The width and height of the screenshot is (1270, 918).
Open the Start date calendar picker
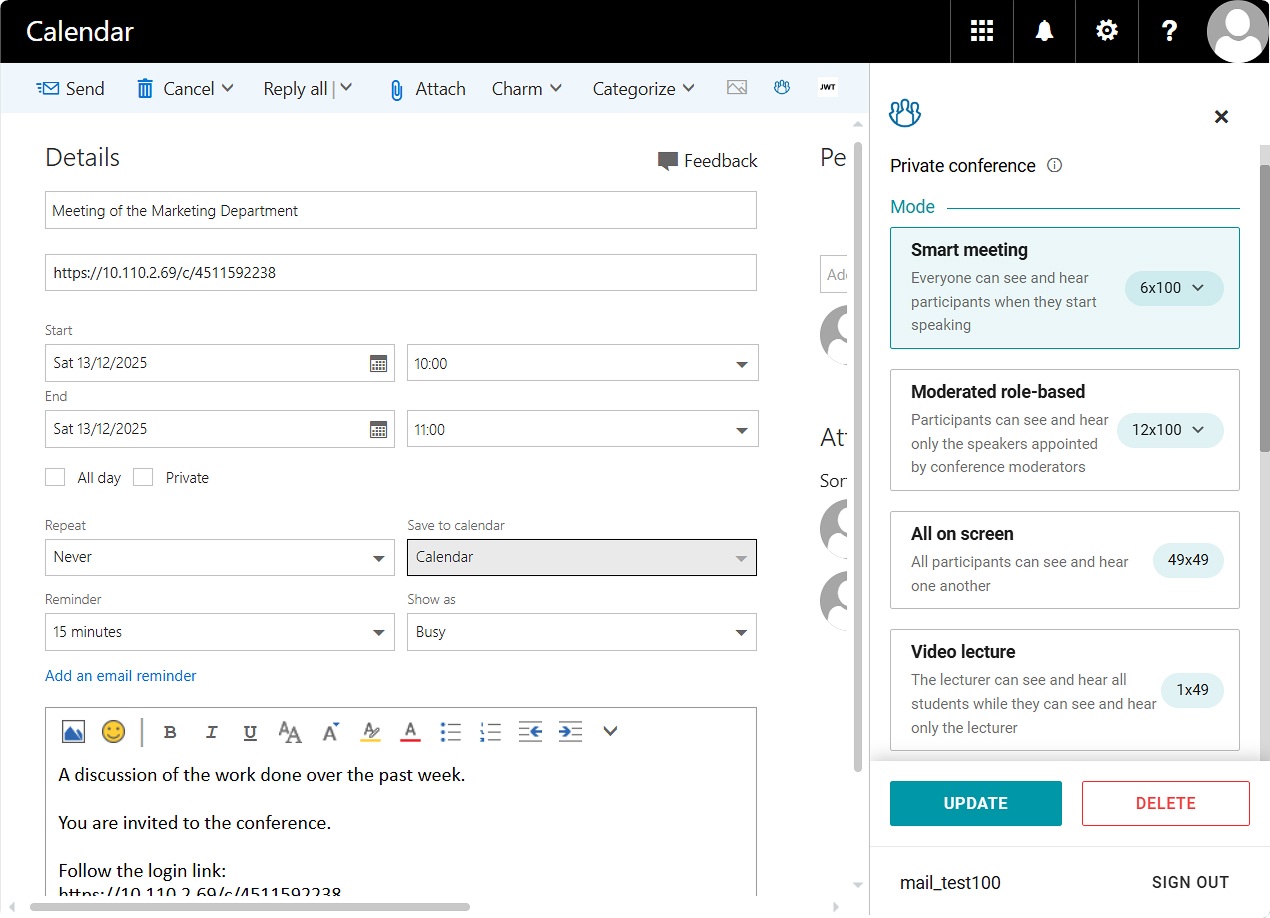coord(378,364)
